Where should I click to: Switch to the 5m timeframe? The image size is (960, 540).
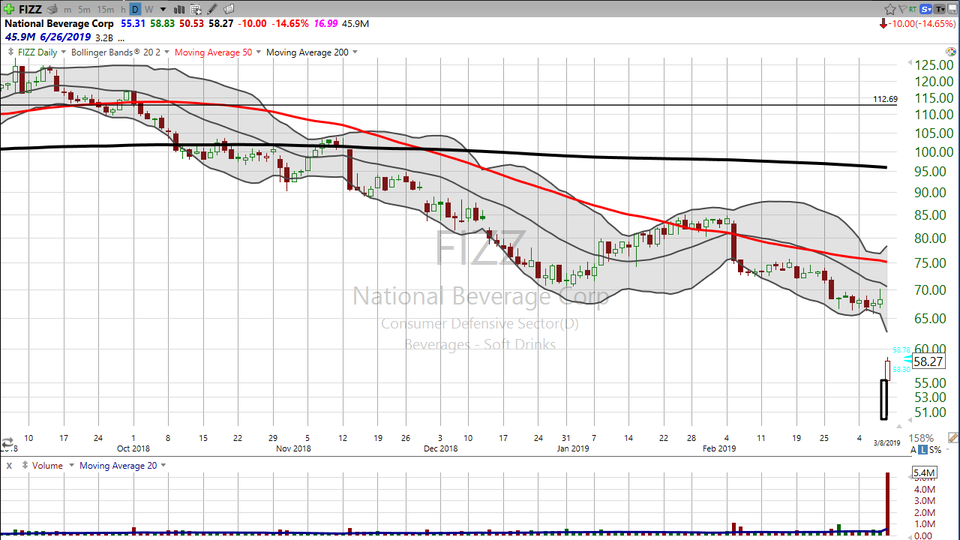[x=84, y=10]
